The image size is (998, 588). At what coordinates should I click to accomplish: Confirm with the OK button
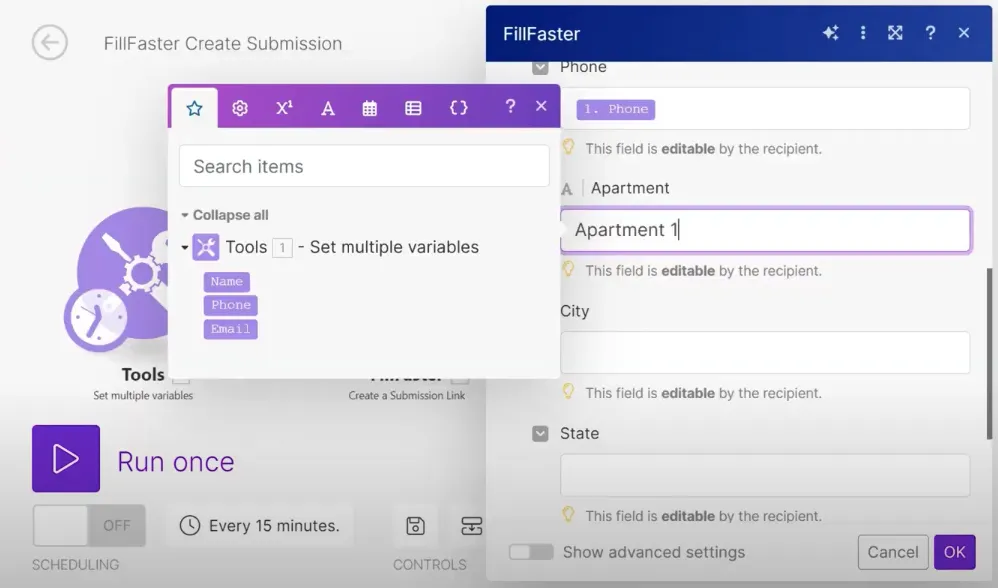click(x=954, y=552)
